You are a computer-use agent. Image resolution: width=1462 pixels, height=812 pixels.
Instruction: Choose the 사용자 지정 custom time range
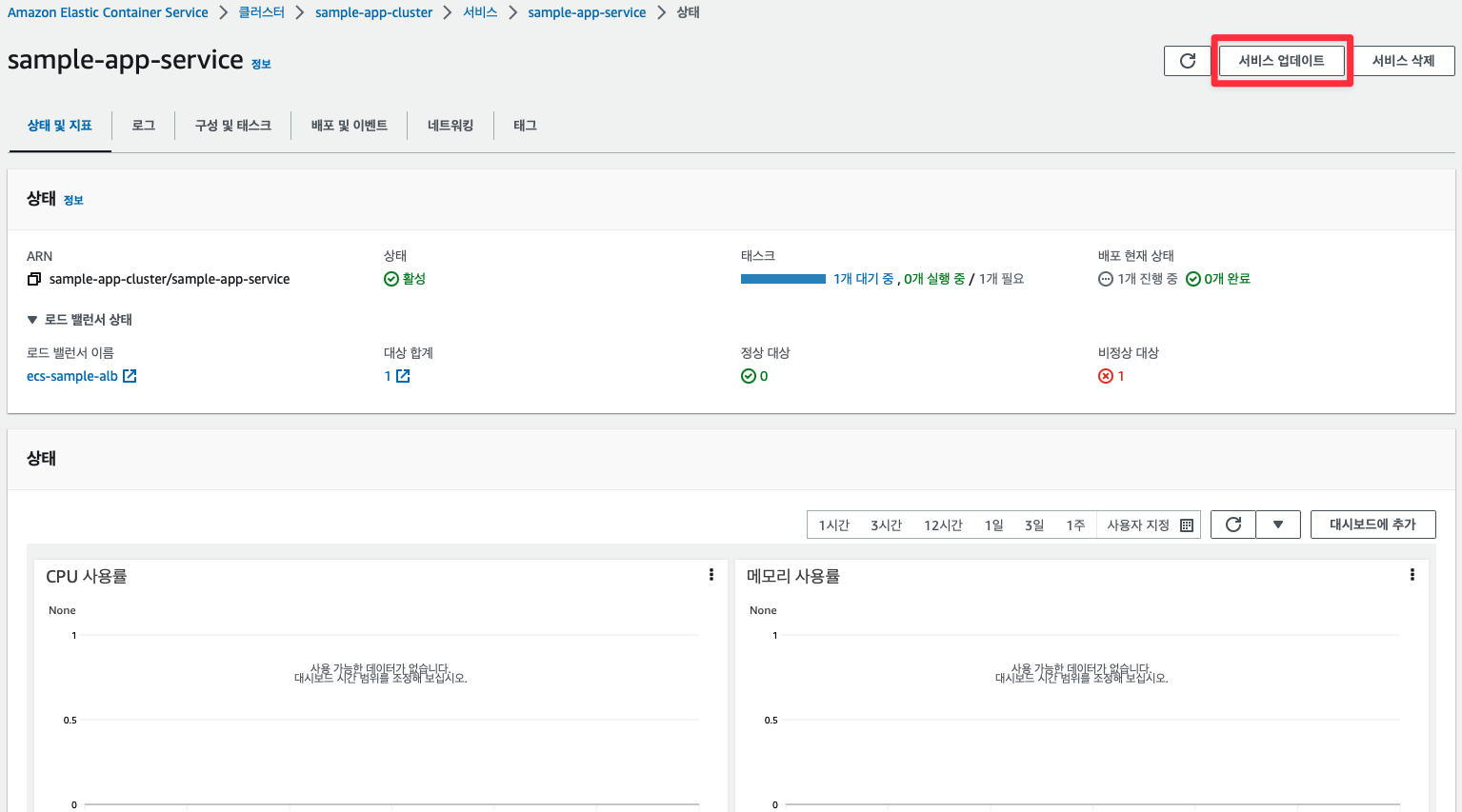click(1150, 525)
